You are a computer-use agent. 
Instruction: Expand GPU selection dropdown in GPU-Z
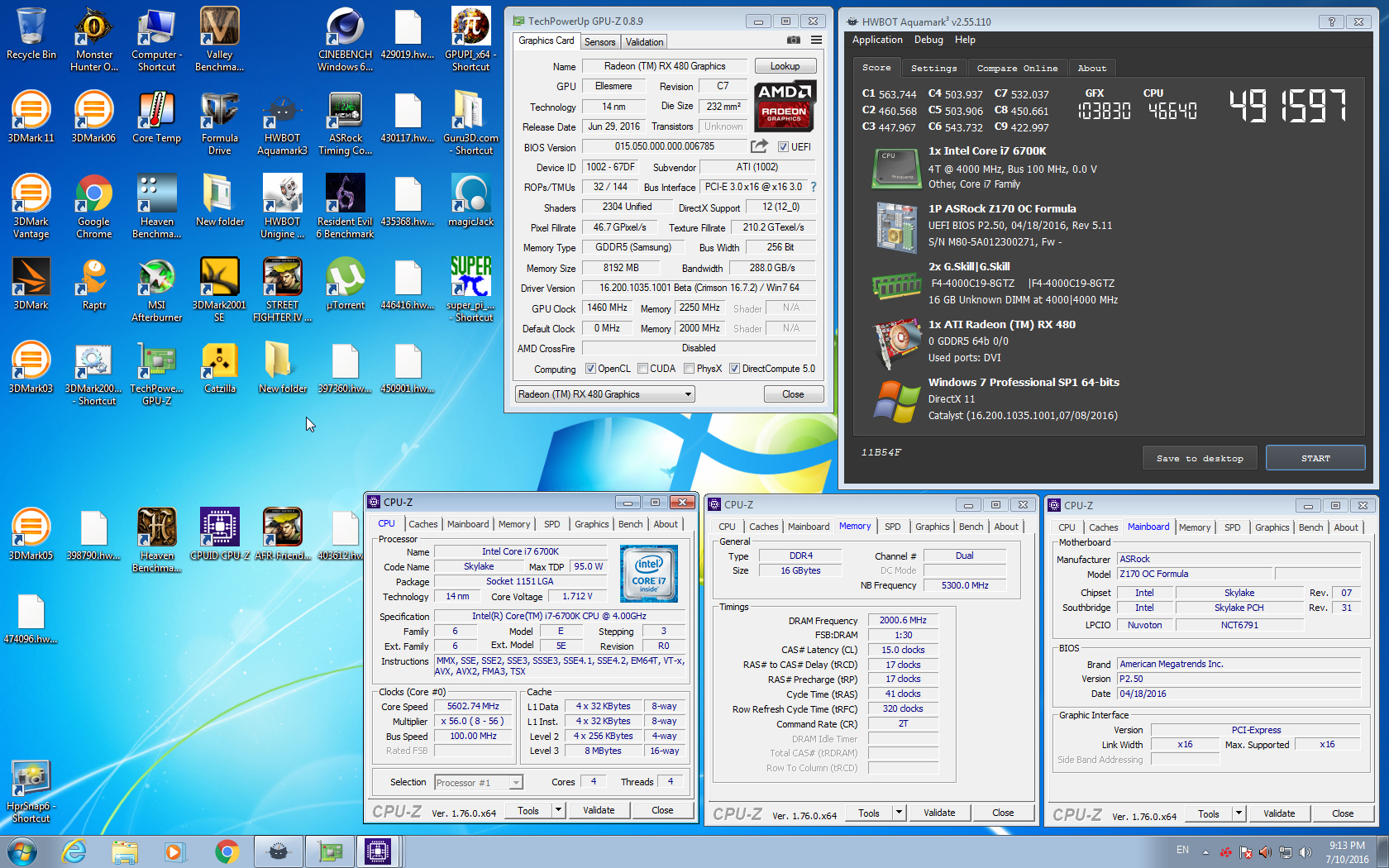688,394
